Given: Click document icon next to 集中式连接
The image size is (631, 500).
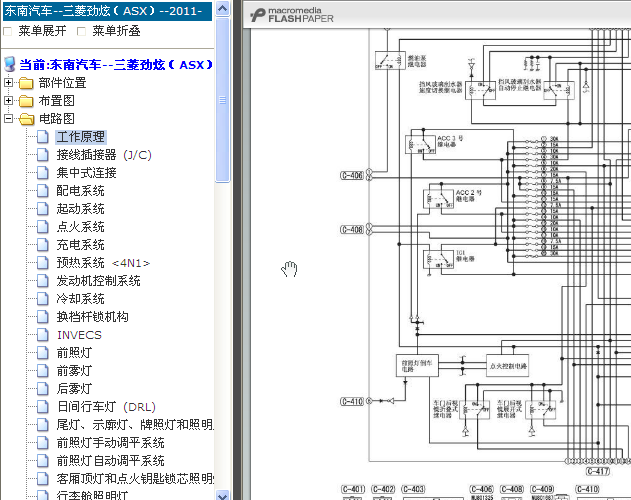Looking at the screenshot, I should point(43,173).
